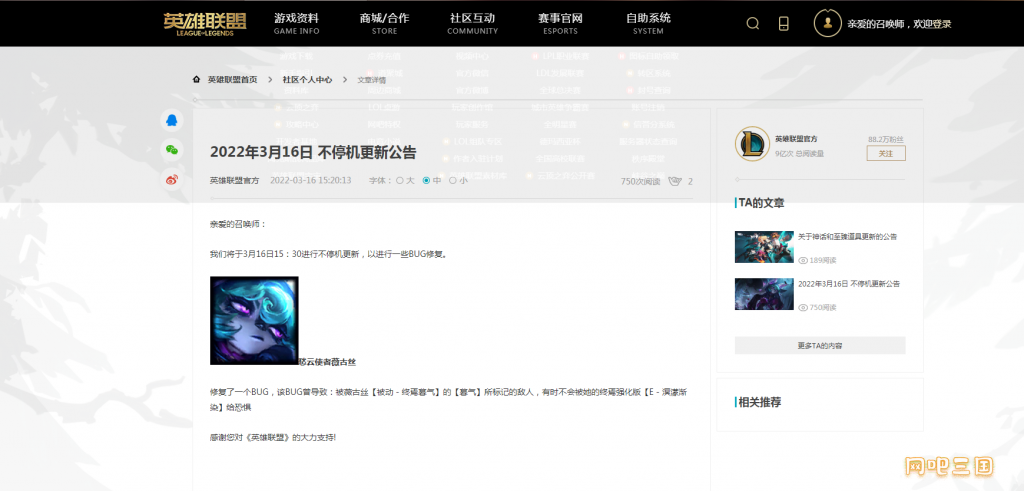The image size is (1024, 491).
Task: Share article via QQ penguin icon
Action: point(171,120)
